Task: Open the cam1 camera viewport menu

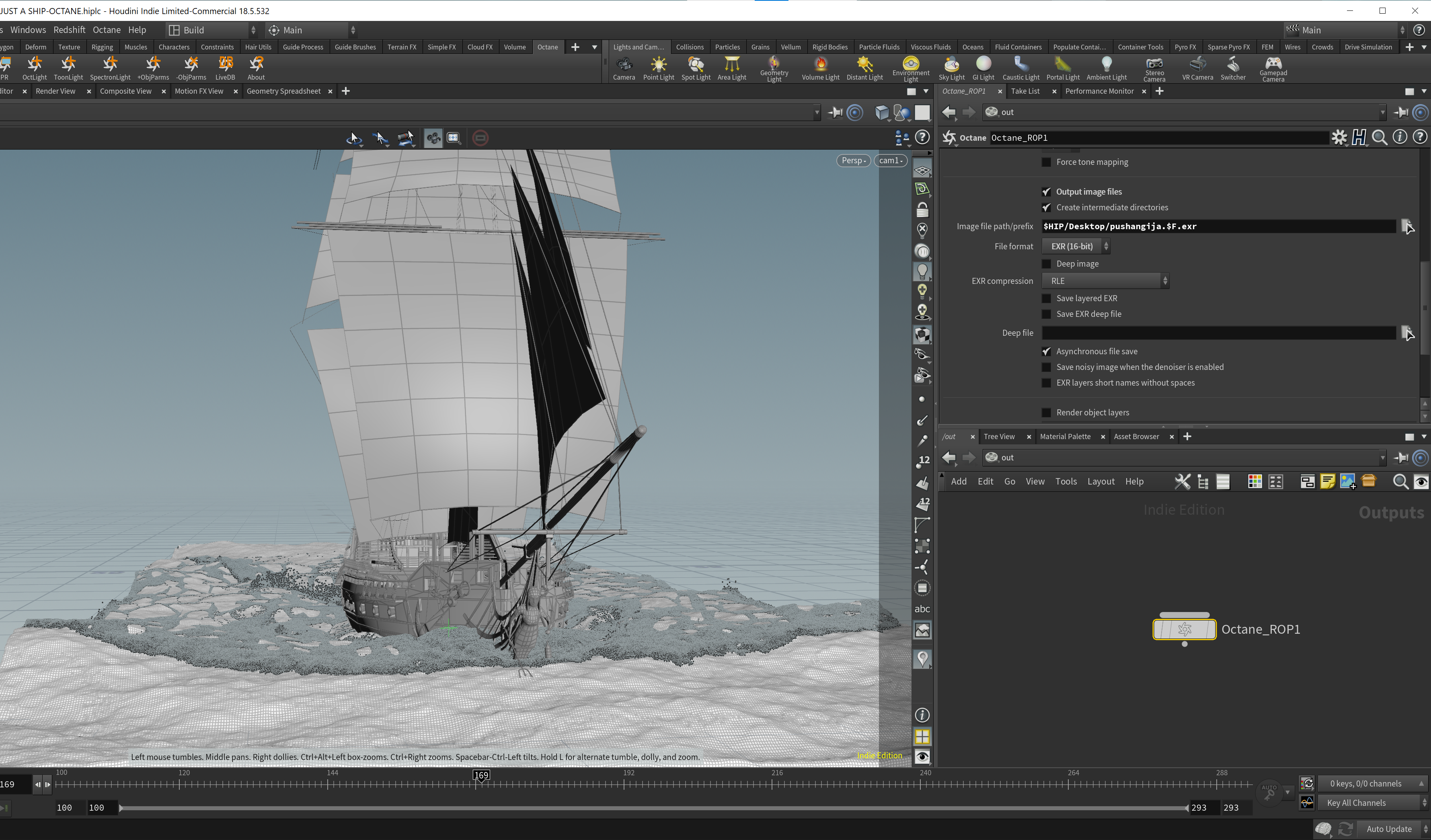Action: pos(890,161)
